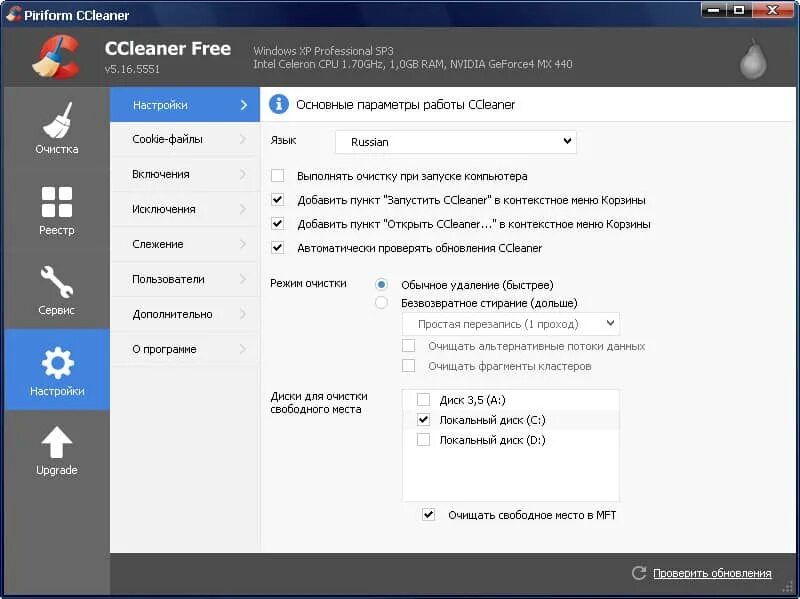Open the Дополнительно tab

185,314
